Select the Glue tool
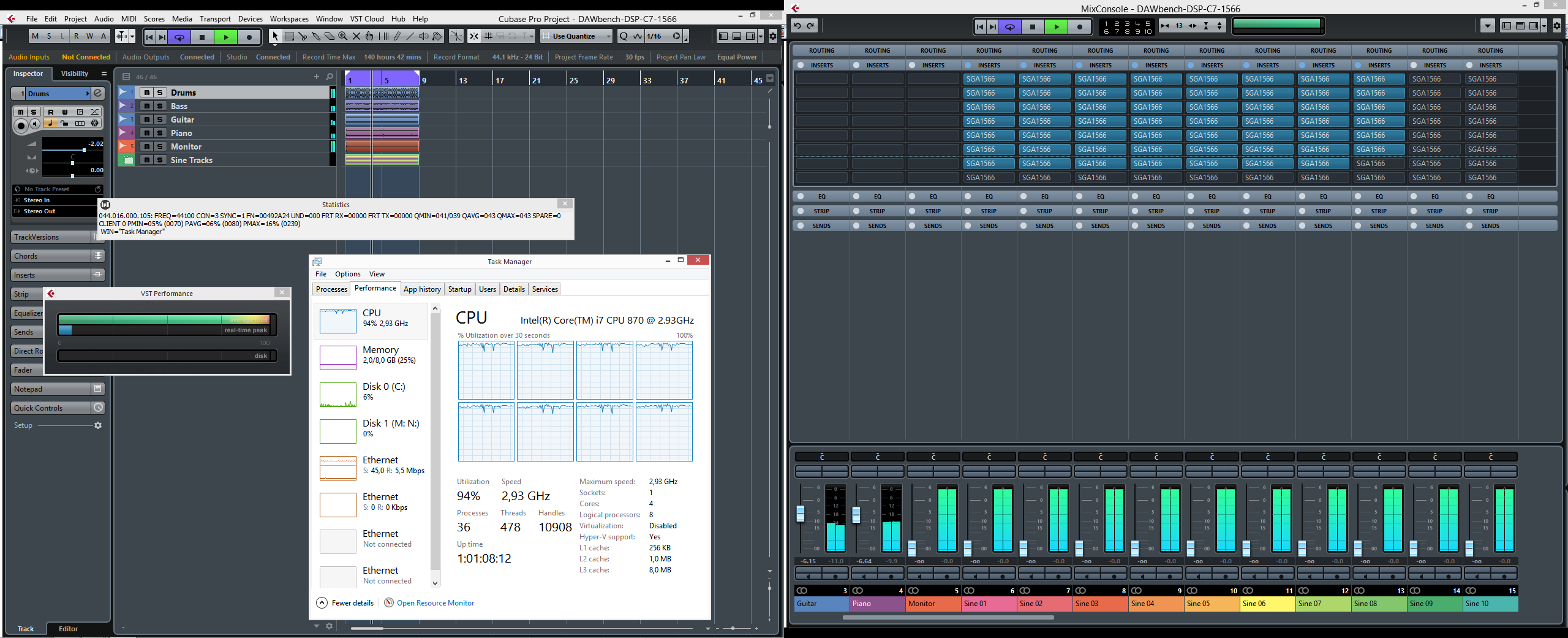This screenshot has height=638, width=1568. pos(316,36)
